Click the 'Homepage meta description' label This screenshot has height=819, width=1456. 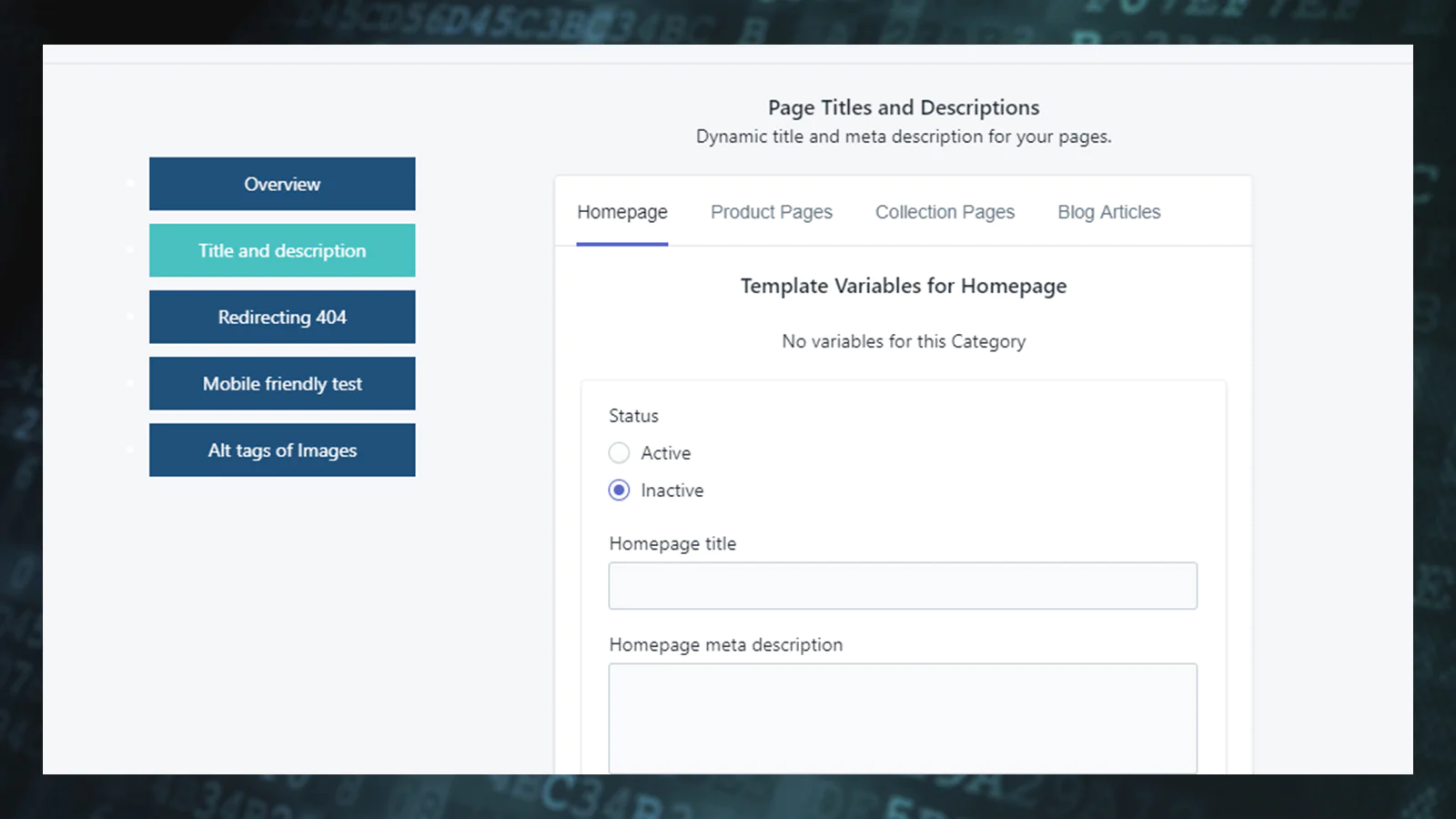726,644
